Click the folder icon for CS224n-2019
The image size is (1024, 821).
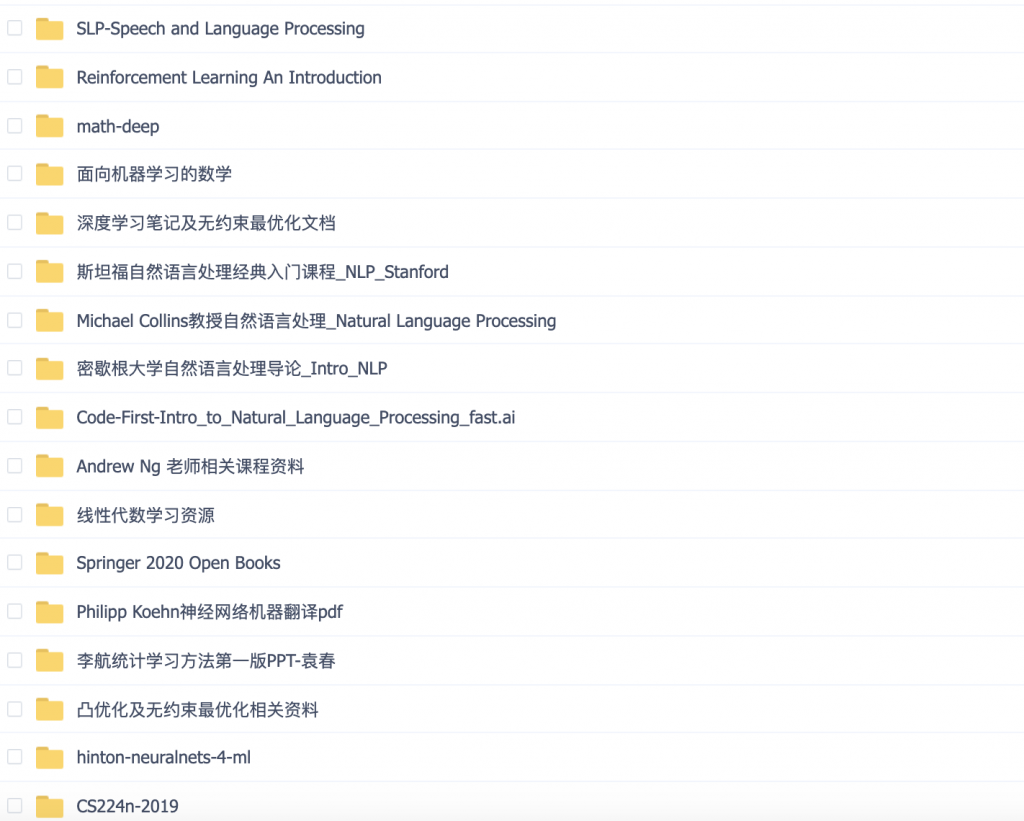[49, 806]
